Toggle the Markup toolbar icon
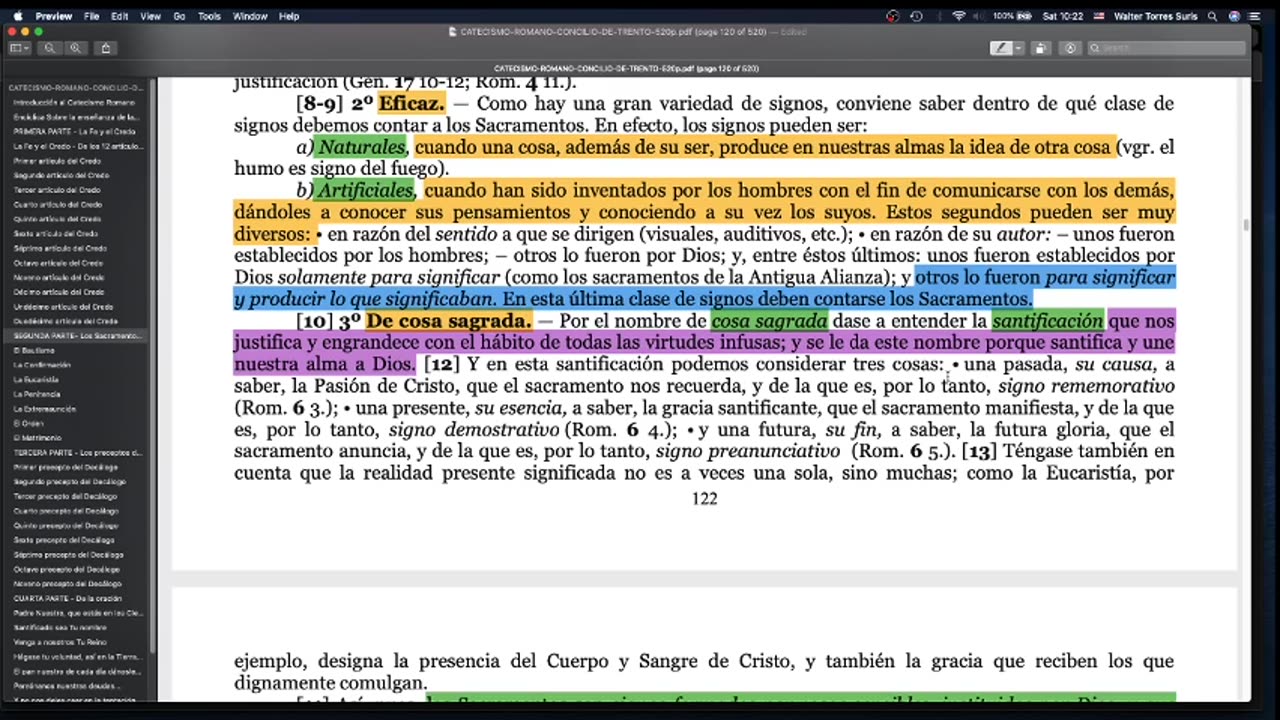 pyautogui.click(x=1071, y=48)
